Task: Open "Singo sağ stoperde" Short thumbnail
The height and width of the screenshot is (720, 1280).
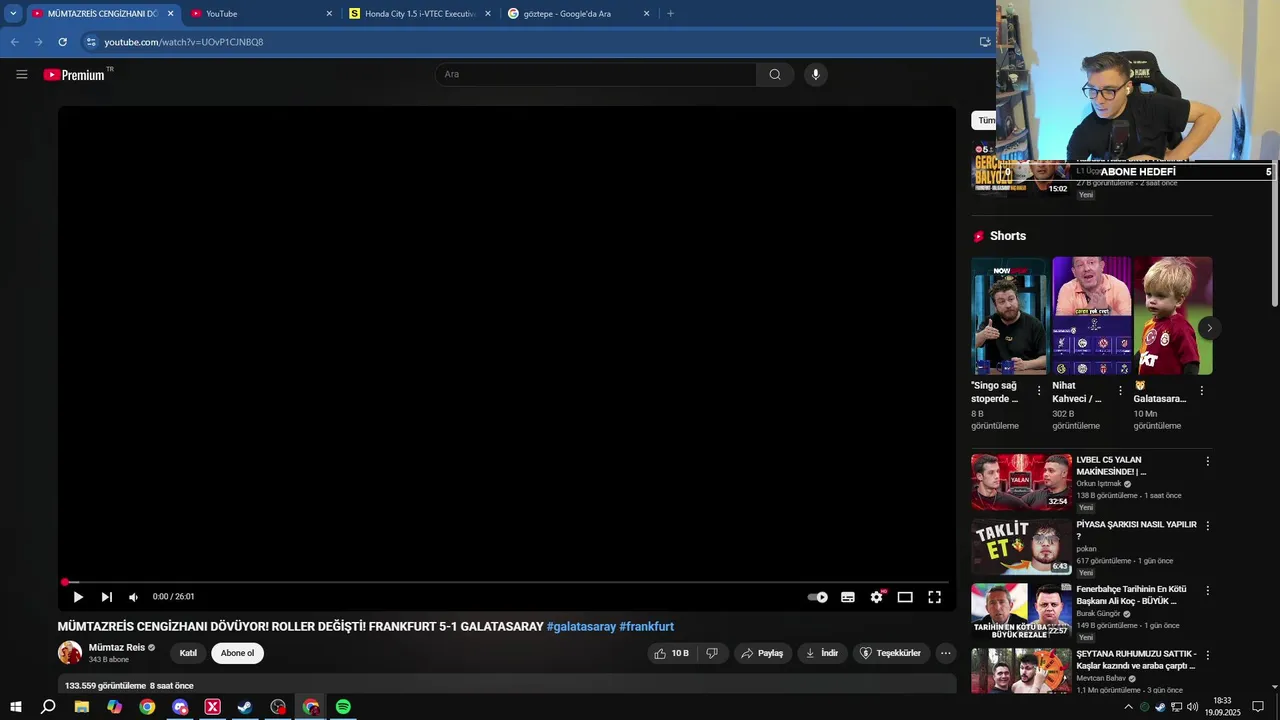Action: click(1009, 316)
